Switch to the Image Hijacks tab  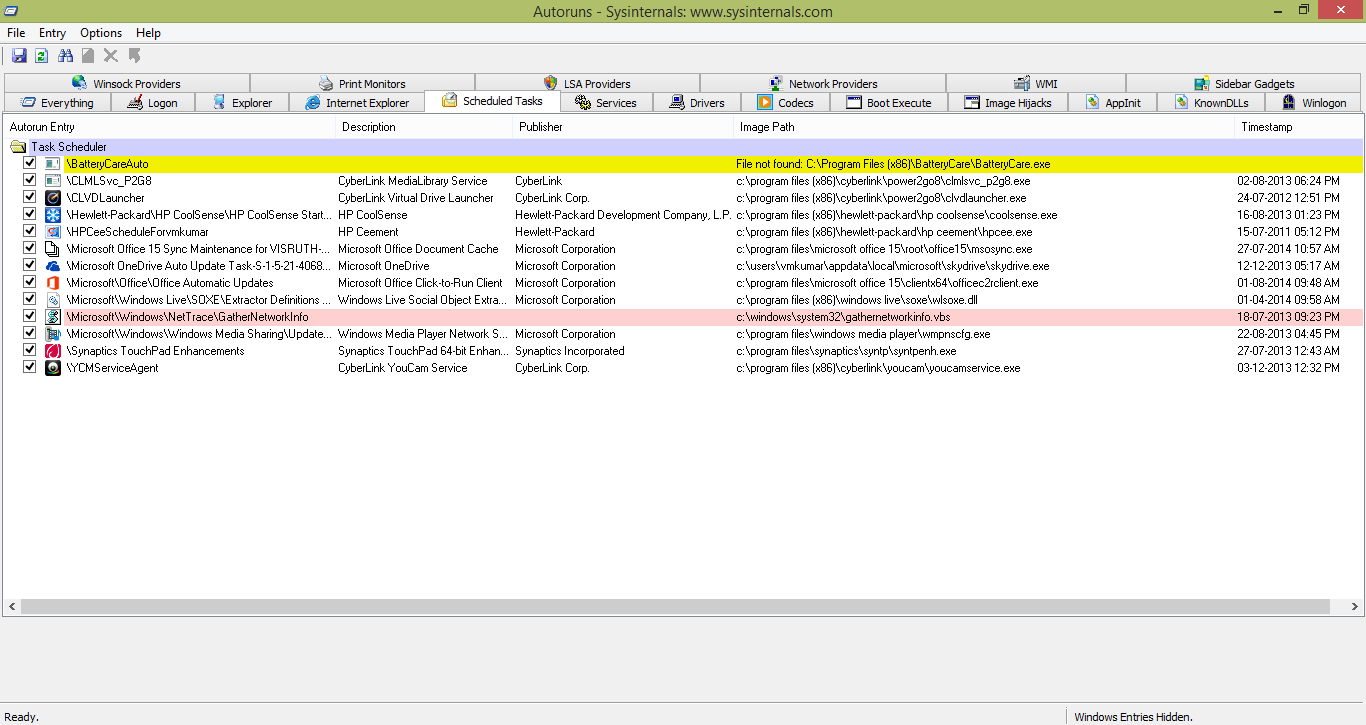[1007, 103]
